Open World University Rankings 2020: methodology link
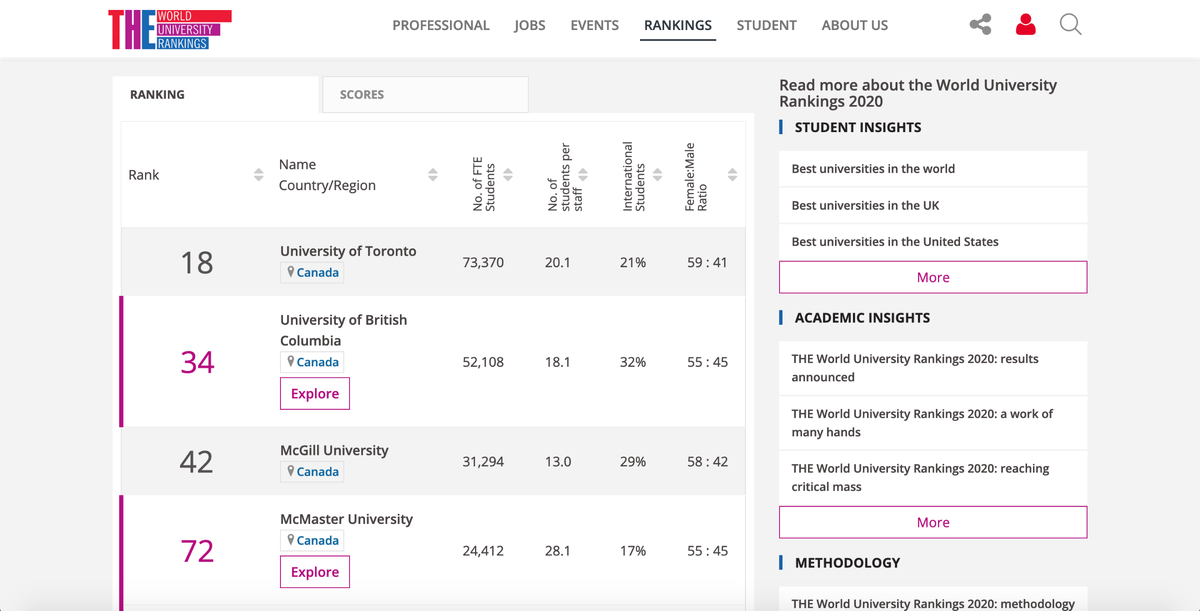 point(933,604)
